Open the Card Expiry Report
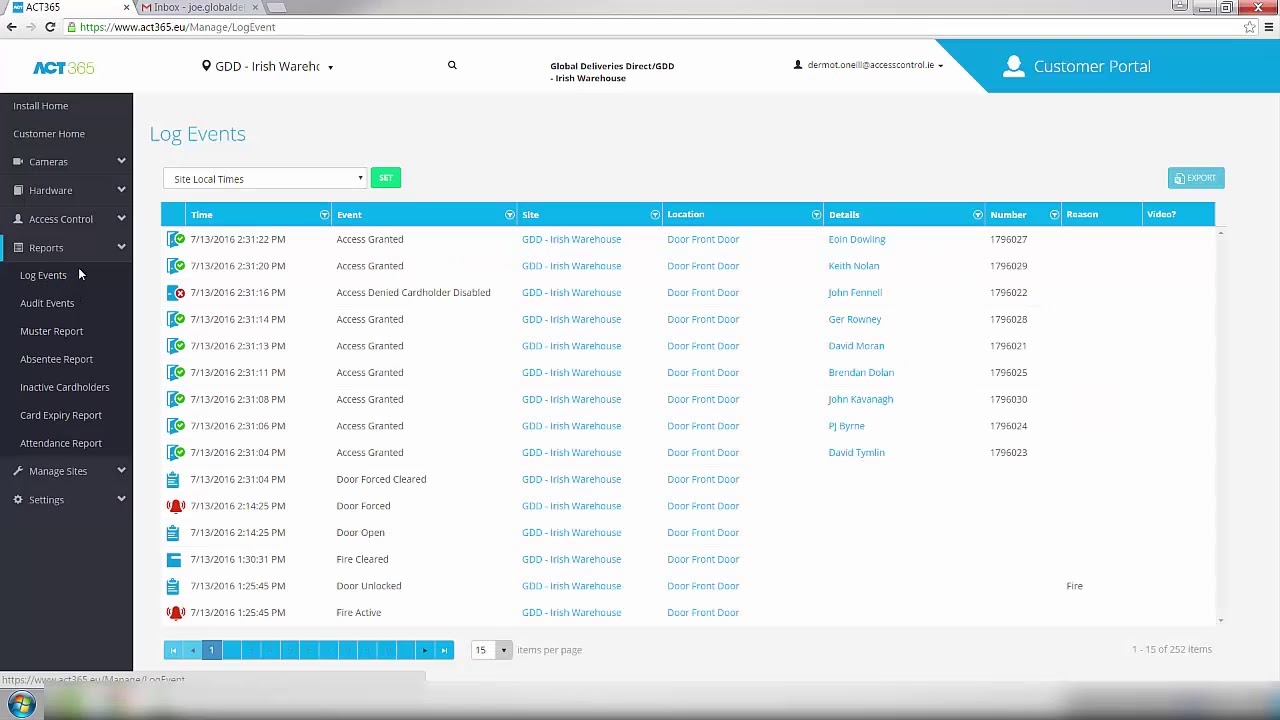 pyautogui.click(x=61, y=415)
